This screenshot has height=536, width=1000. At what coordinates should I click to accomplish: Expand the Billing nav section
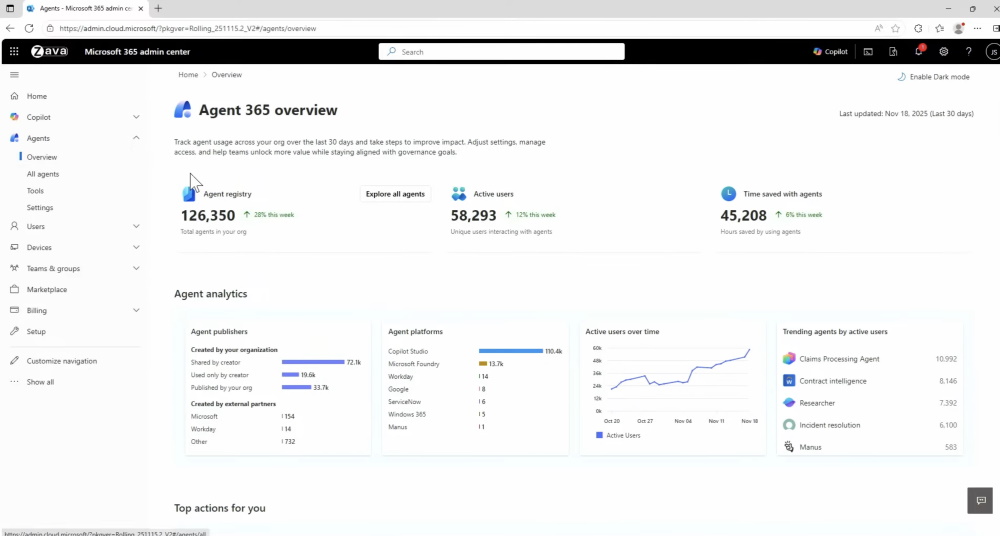(136, 311)
